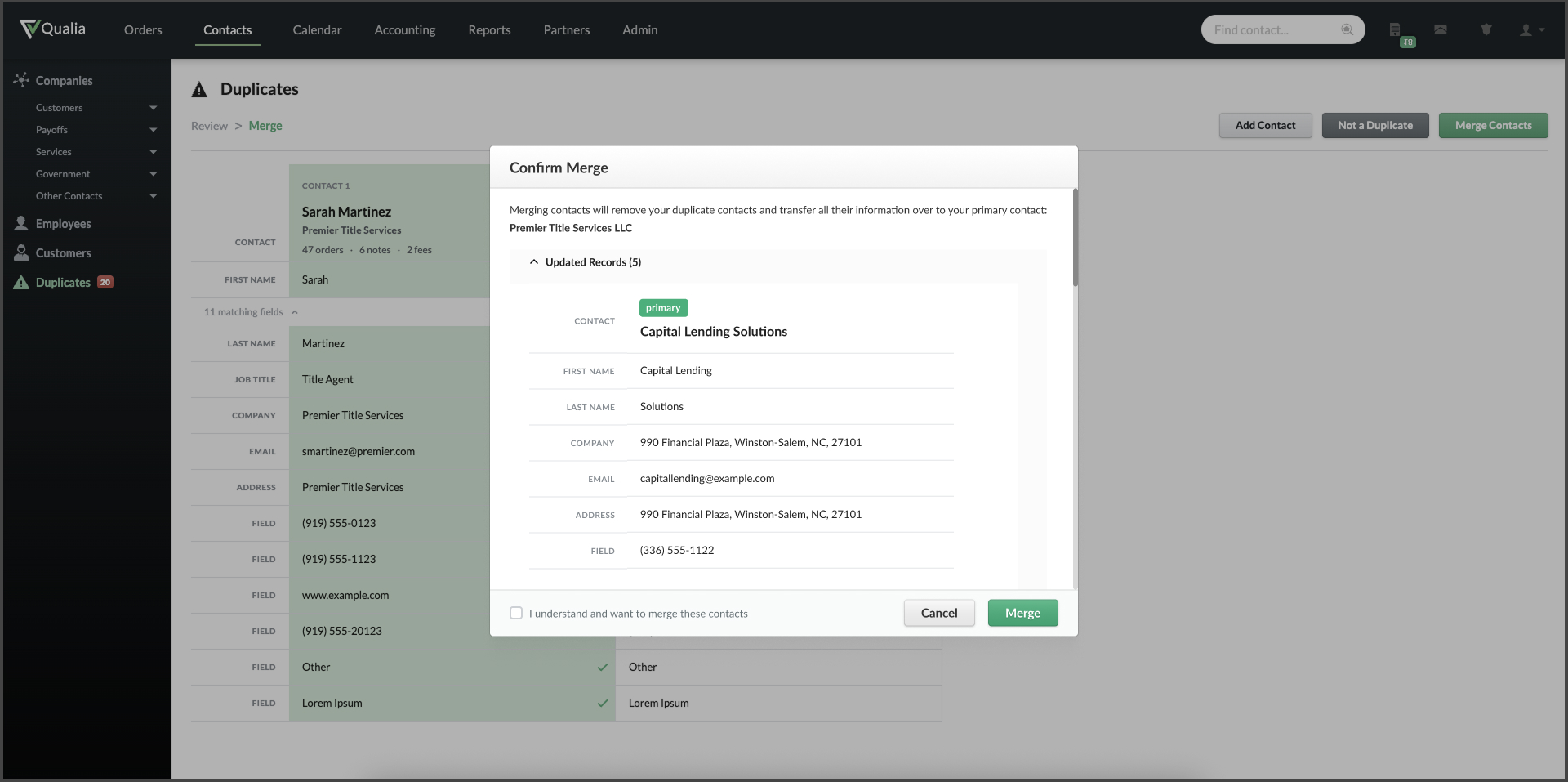This screenshot has height=782, width=1568.
Task: Click the checkmark in Lorem Ipsum row
Action: coord(603,704)
